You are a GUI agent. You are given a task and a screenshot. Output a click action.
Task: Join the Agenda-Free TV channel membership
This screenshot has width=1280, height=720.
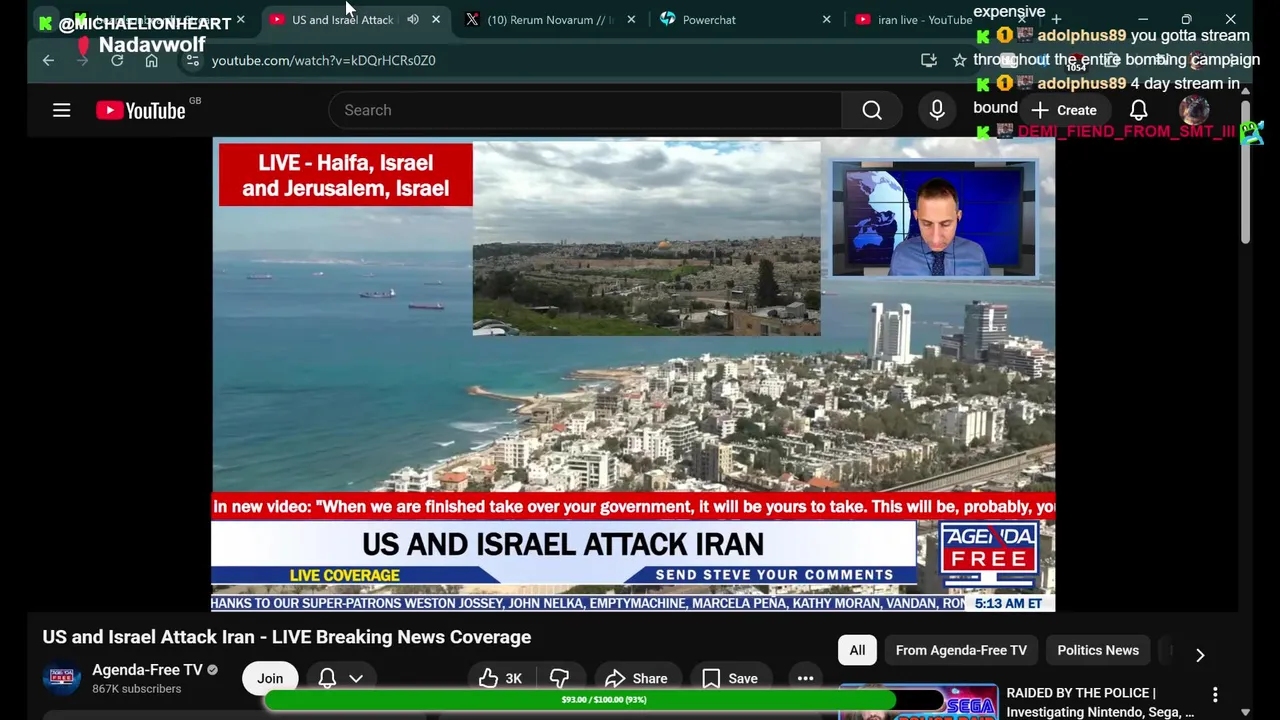[x=270, y=678]
